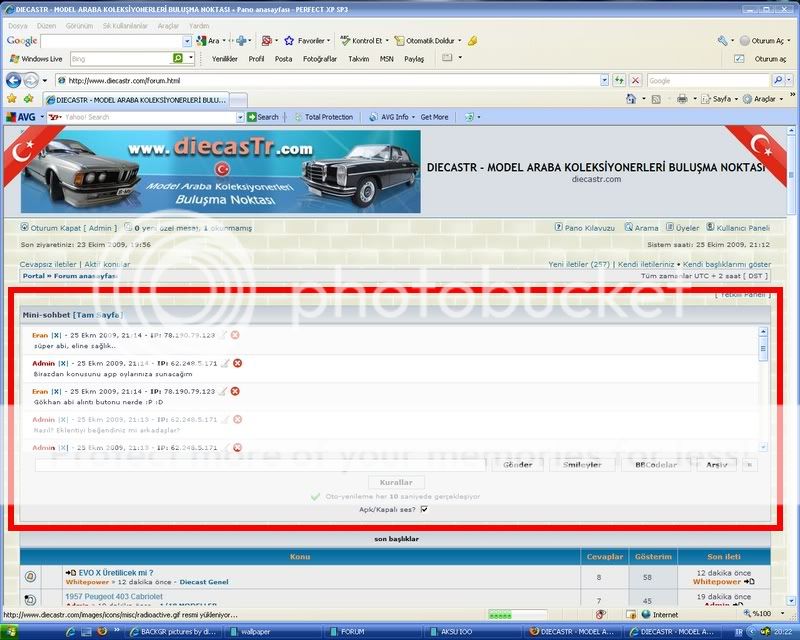
Task: Go back using the browser Back arrow
Action: pos(14,80)
